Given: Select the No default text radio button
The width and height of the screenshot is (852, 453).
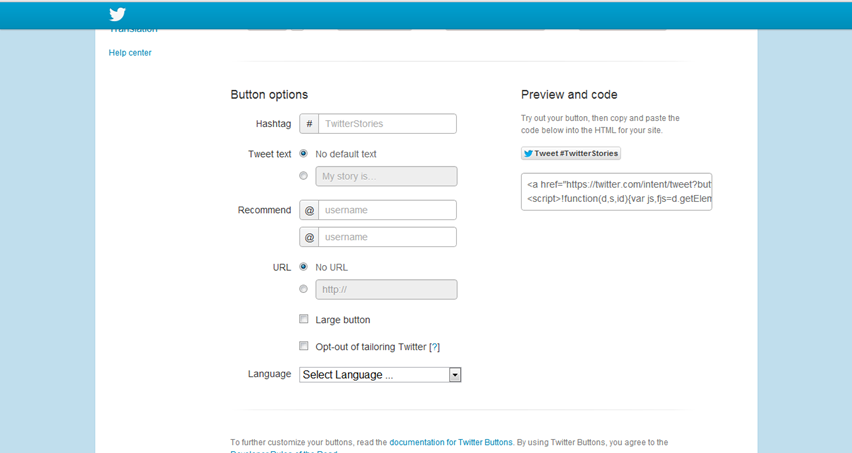Looking at the screenshot, I should pyautogui.click(x=304, y=154).
